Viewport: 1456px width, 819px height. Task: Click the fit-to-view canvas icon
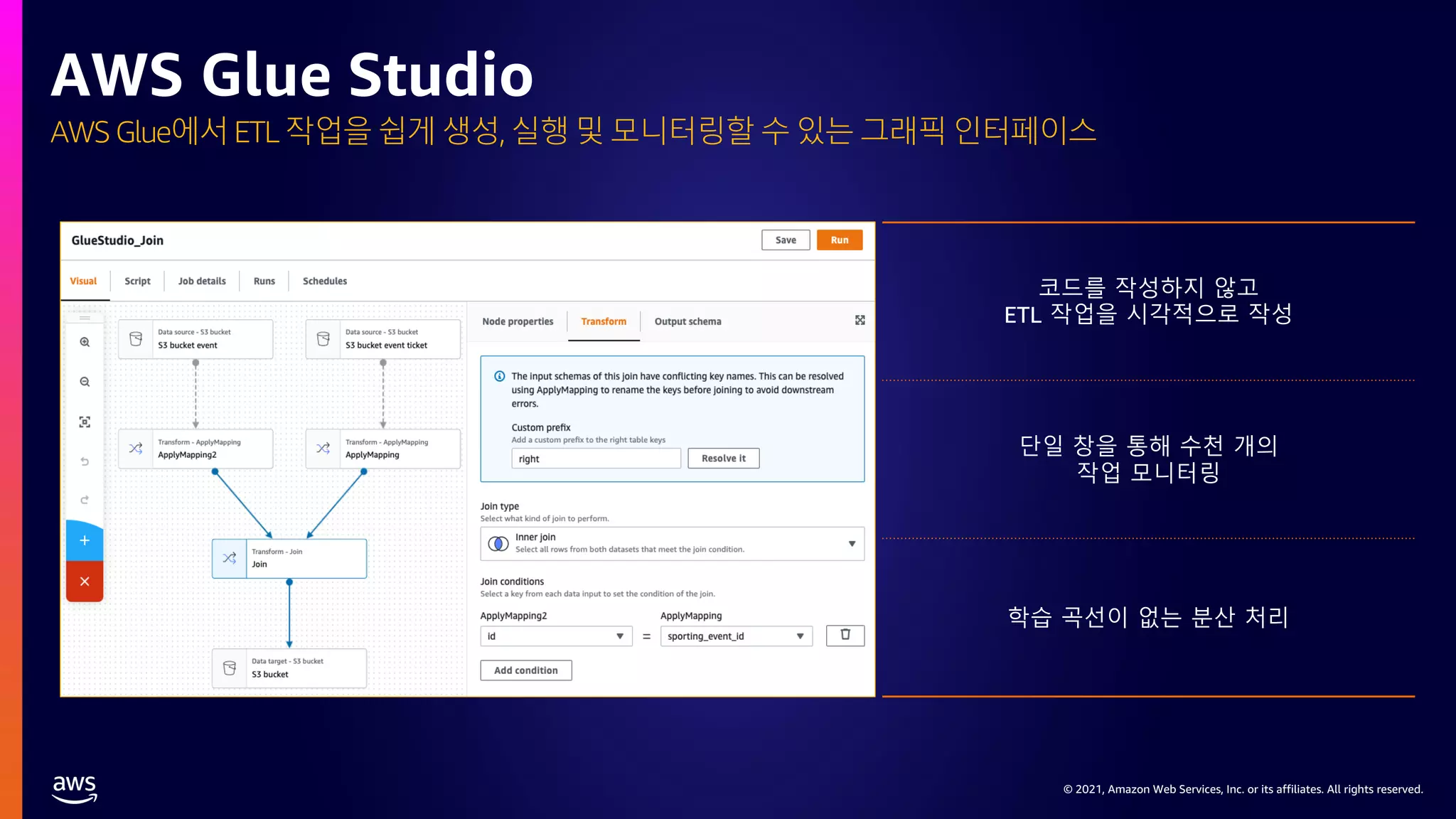click(x=85, y=422)
